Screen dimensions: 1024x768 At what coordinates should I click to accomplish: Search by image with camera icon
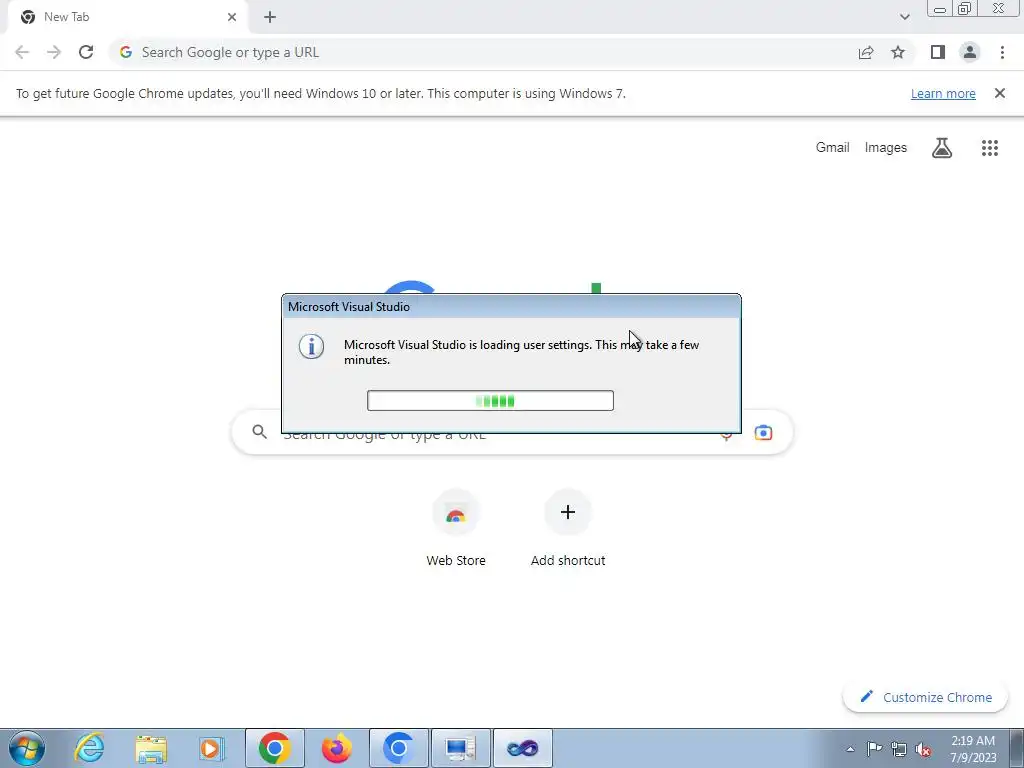(x=763, y=432)
